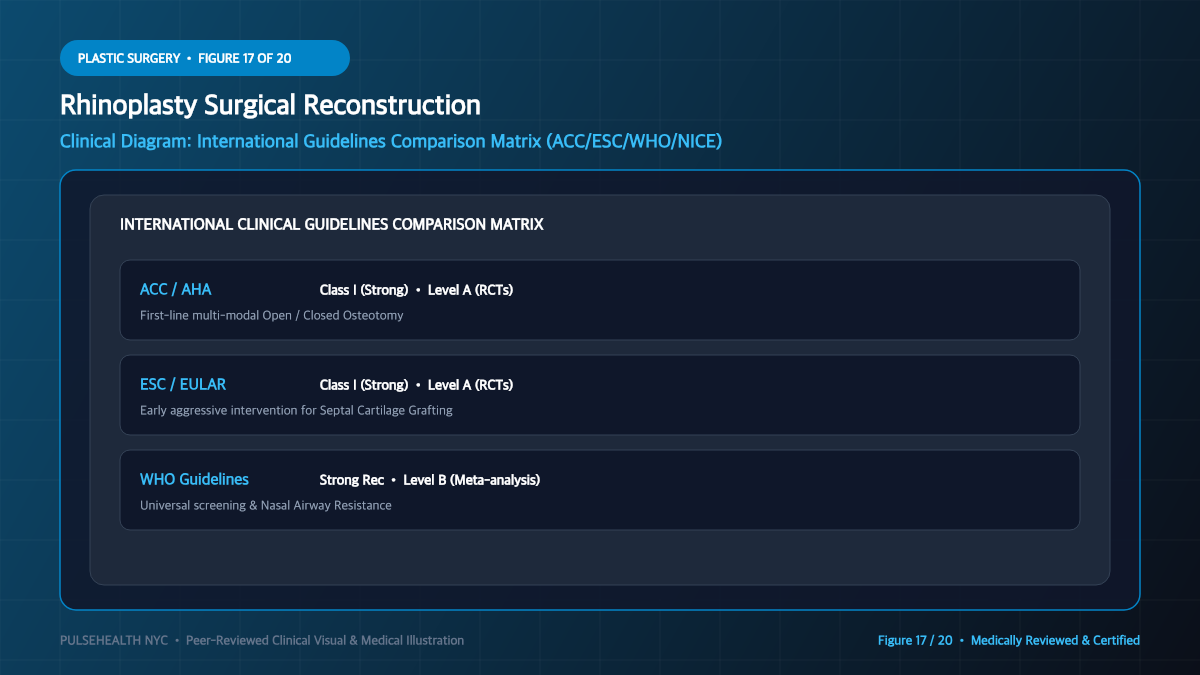The image size is (1200, 675).
Task: Click "Class I (Strong) • Level A (RCTs)" in ACC / AHA row
Action: [416, 290]
